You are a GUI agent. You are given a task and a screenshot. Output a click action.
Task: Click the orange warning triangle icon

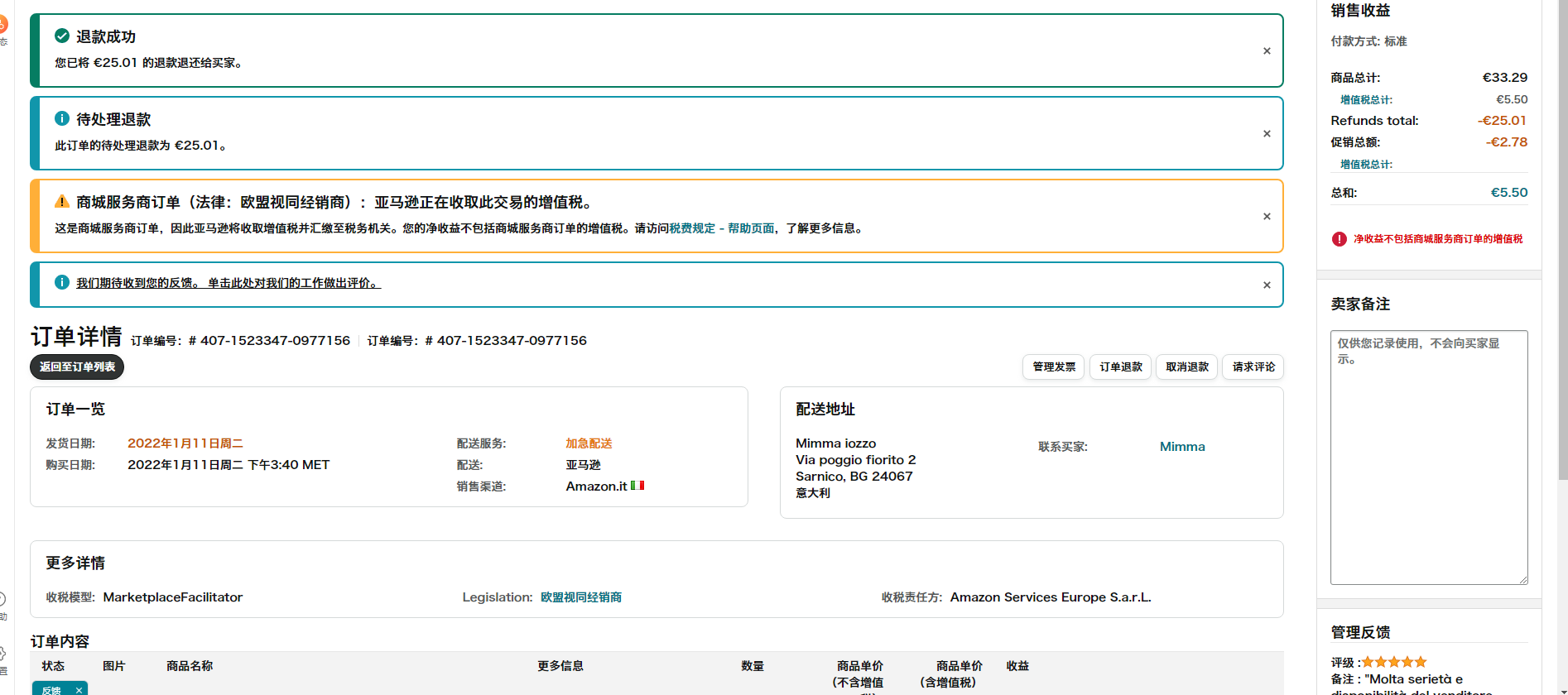point(62,202)
